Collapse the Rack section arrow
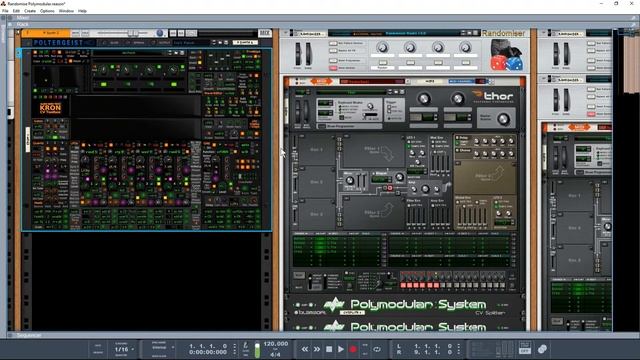640x360 pixels. (10, 24)
